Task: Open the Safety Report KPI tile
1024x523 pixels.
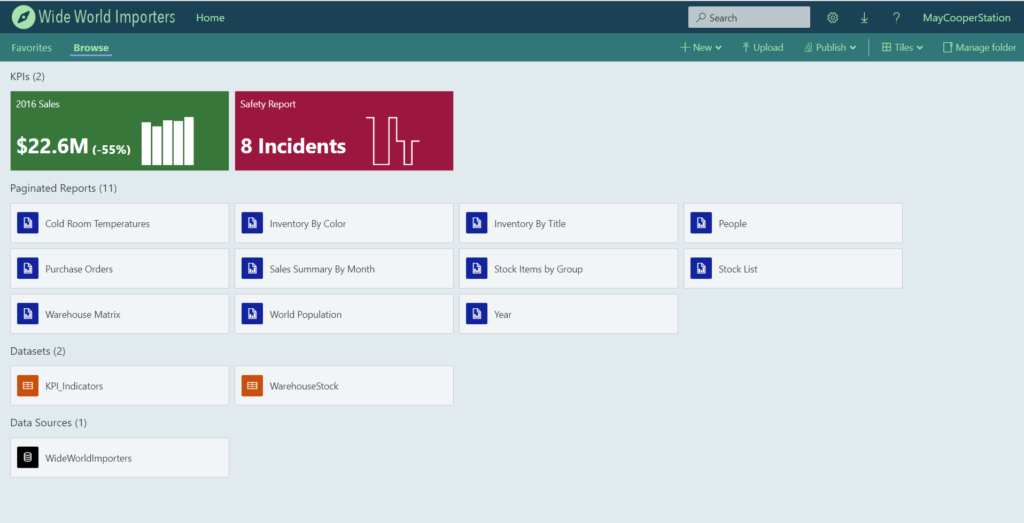Action: pyautogui.click(x=344, y=131)
